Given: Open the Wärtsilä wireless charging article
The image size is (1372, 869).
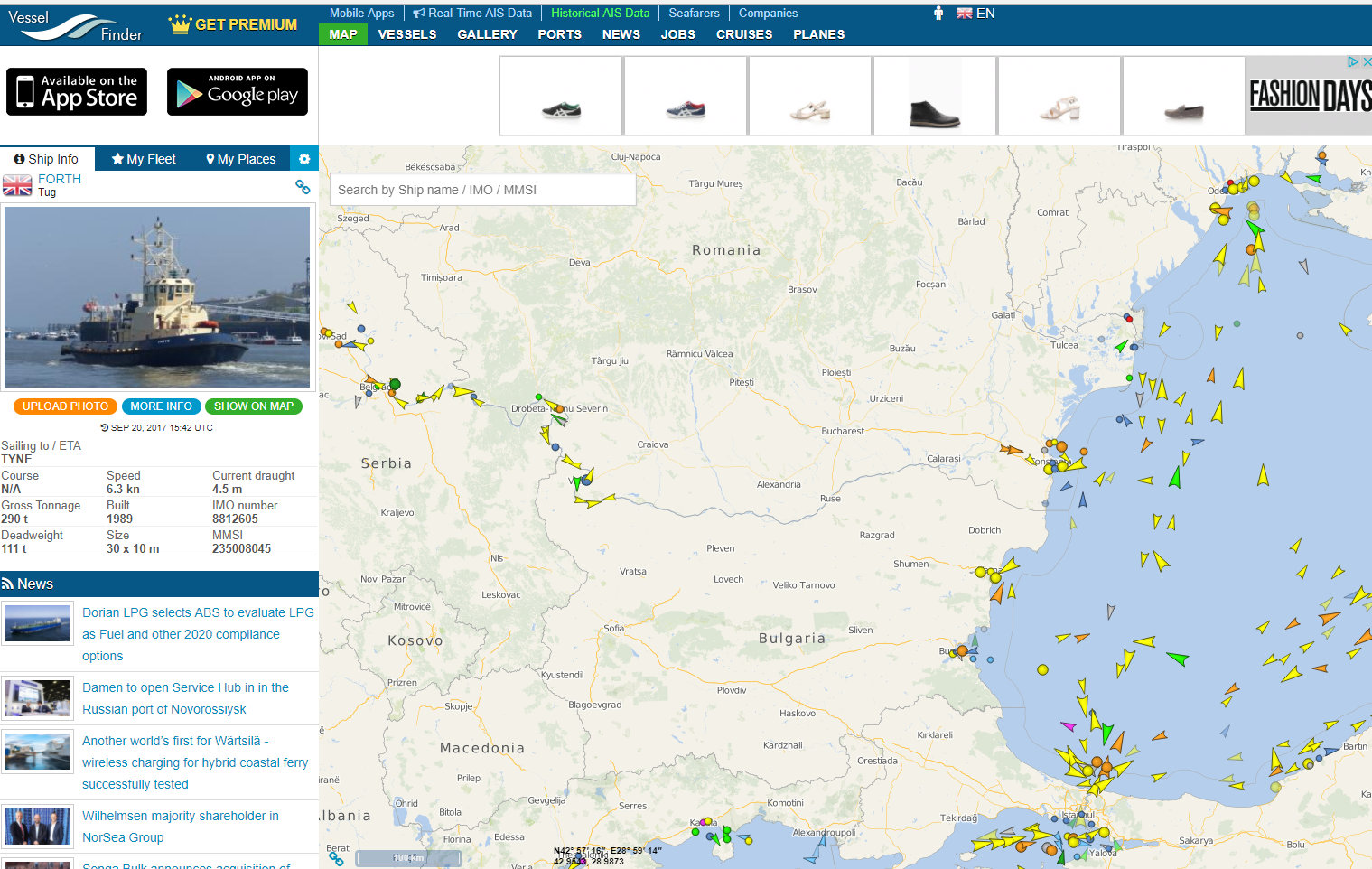Looking at the screenshot, I should [x=195, y=762].
